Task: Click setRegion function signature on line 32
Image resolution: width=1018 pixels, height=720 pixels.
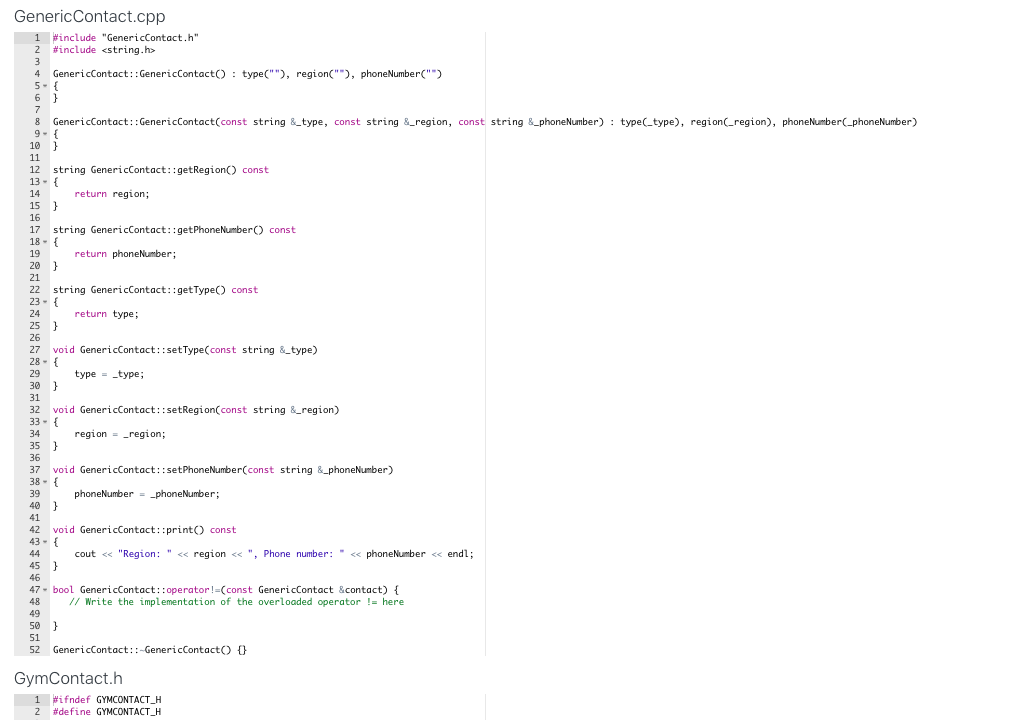Action: tap(196, 410)
